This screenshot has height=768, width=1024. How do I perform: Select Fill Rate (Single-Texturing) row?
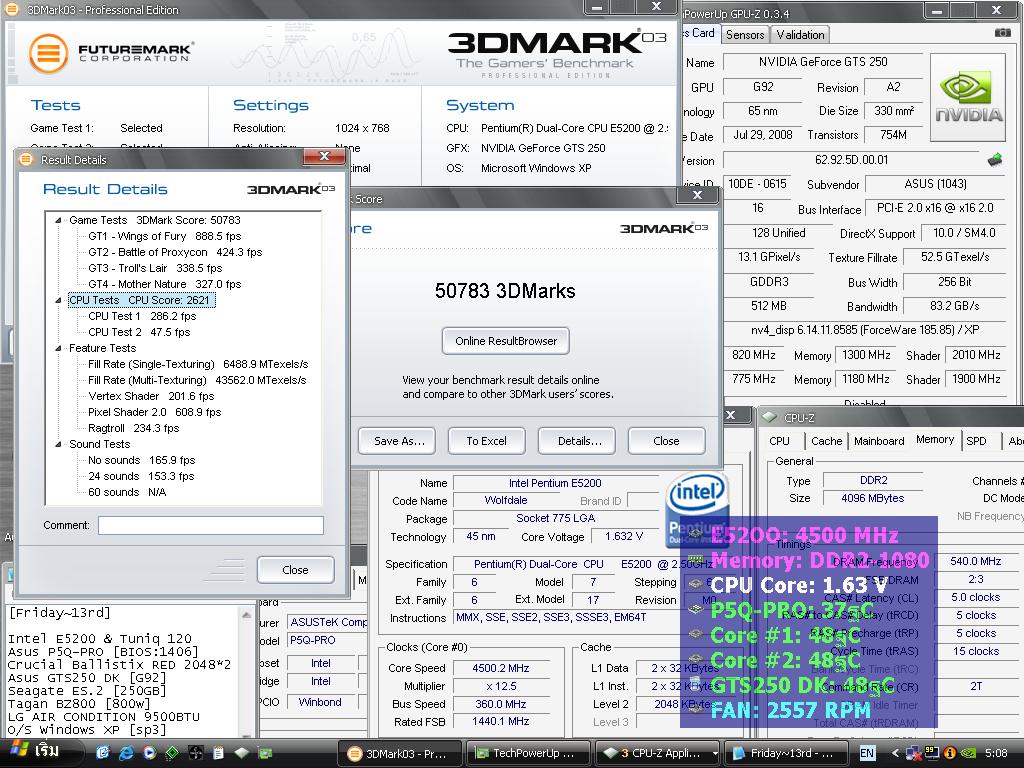click(x=198, y=364)
